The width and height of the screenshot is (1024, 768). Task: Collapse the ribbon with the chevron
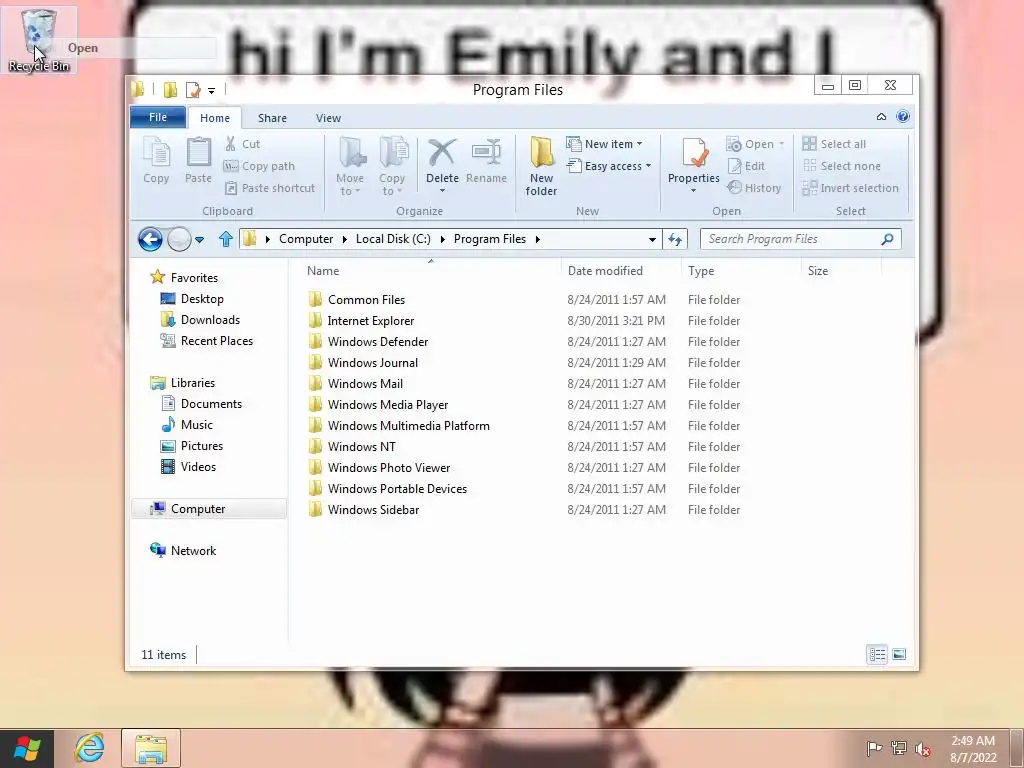(881, 117)
